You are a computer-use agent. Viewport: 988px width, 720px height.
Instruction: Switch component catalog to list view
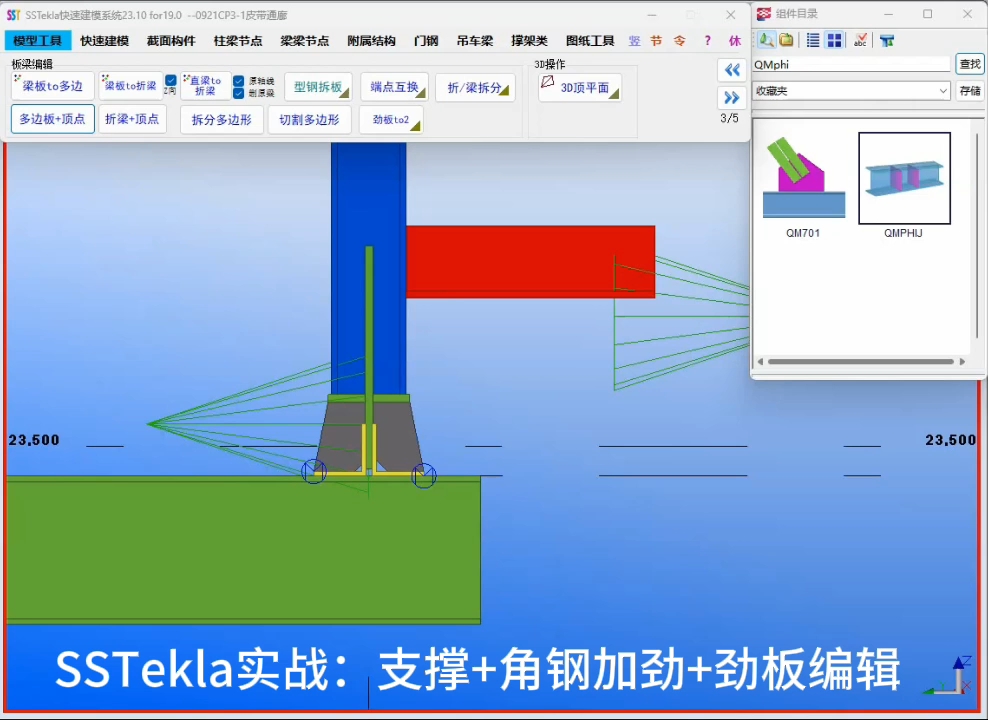click(813, 40)
